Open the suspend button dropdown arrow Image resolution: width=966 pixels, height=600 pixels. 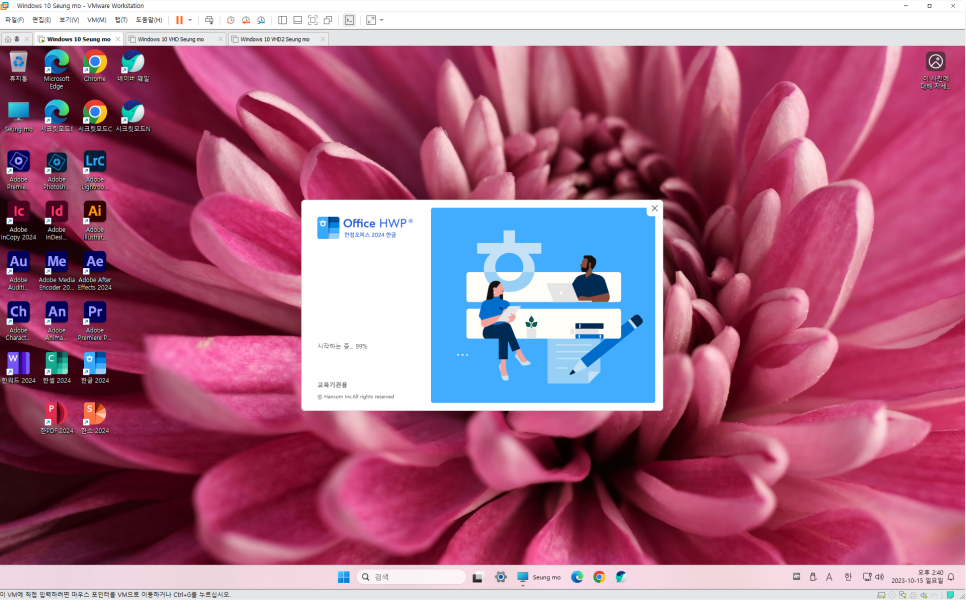(190, 20)
